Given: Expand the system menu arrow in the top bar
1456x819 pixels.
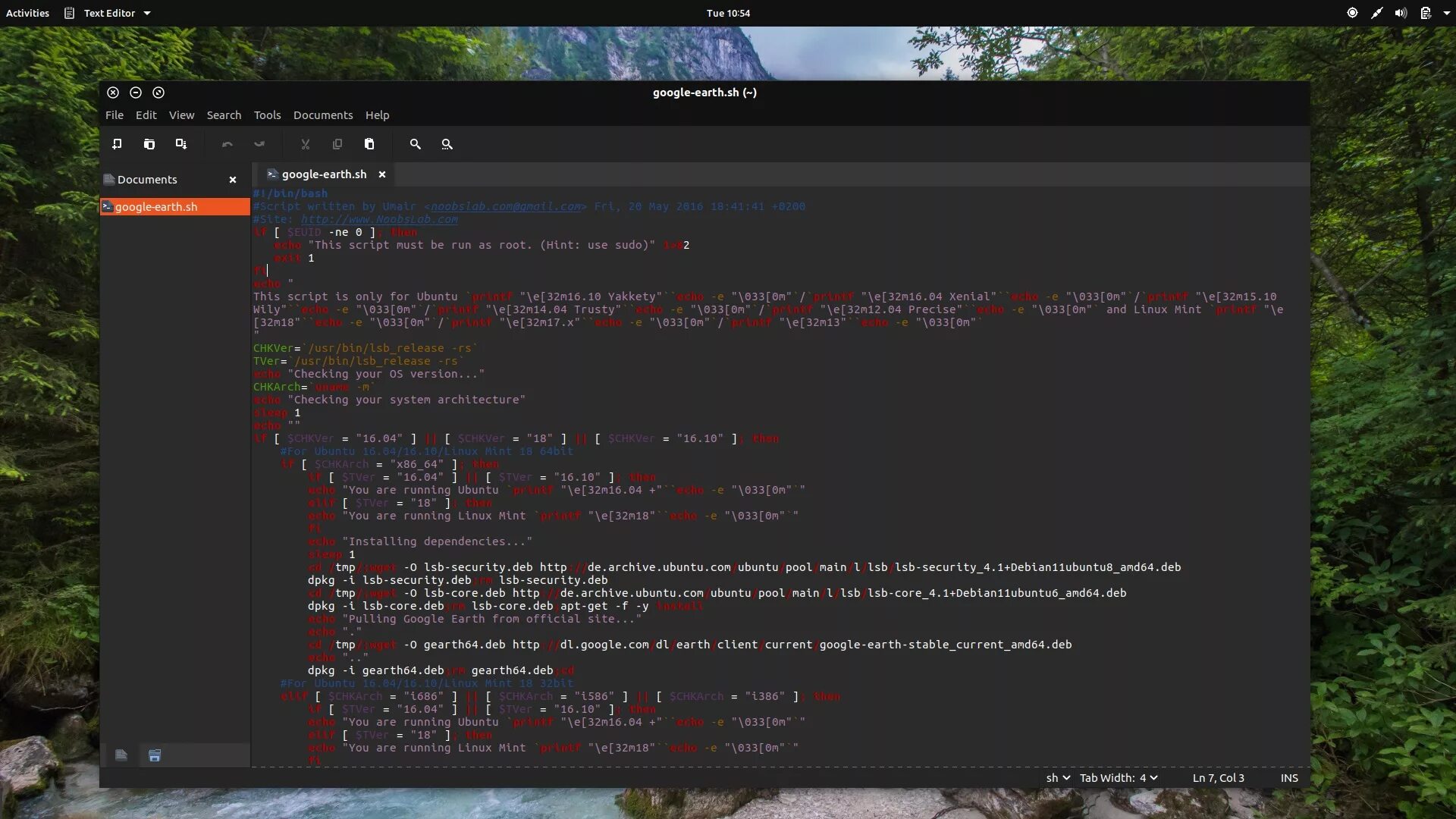Looking at the screenshot, I should tap(1447, 13).
